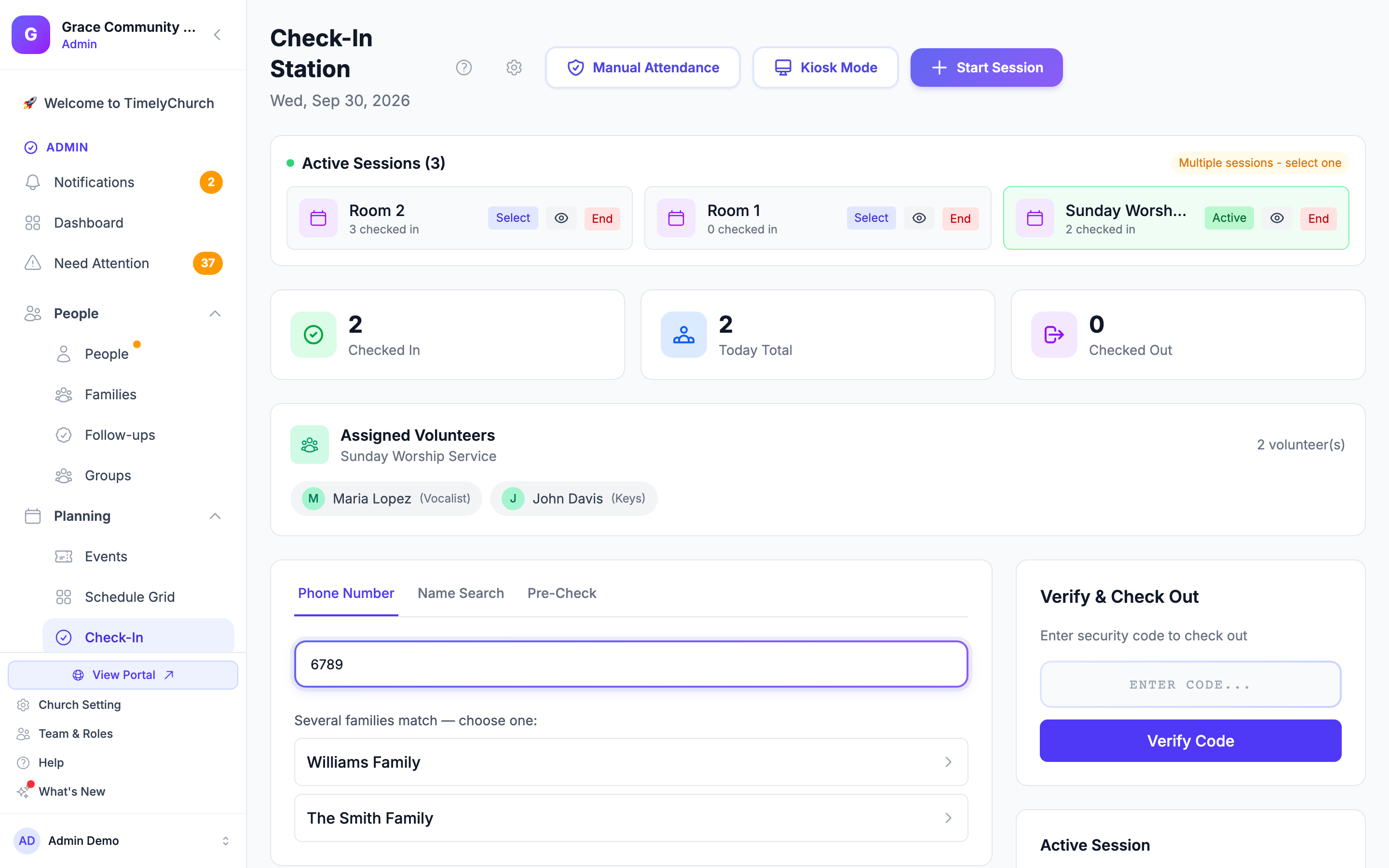End the Room 1 session

960,219
